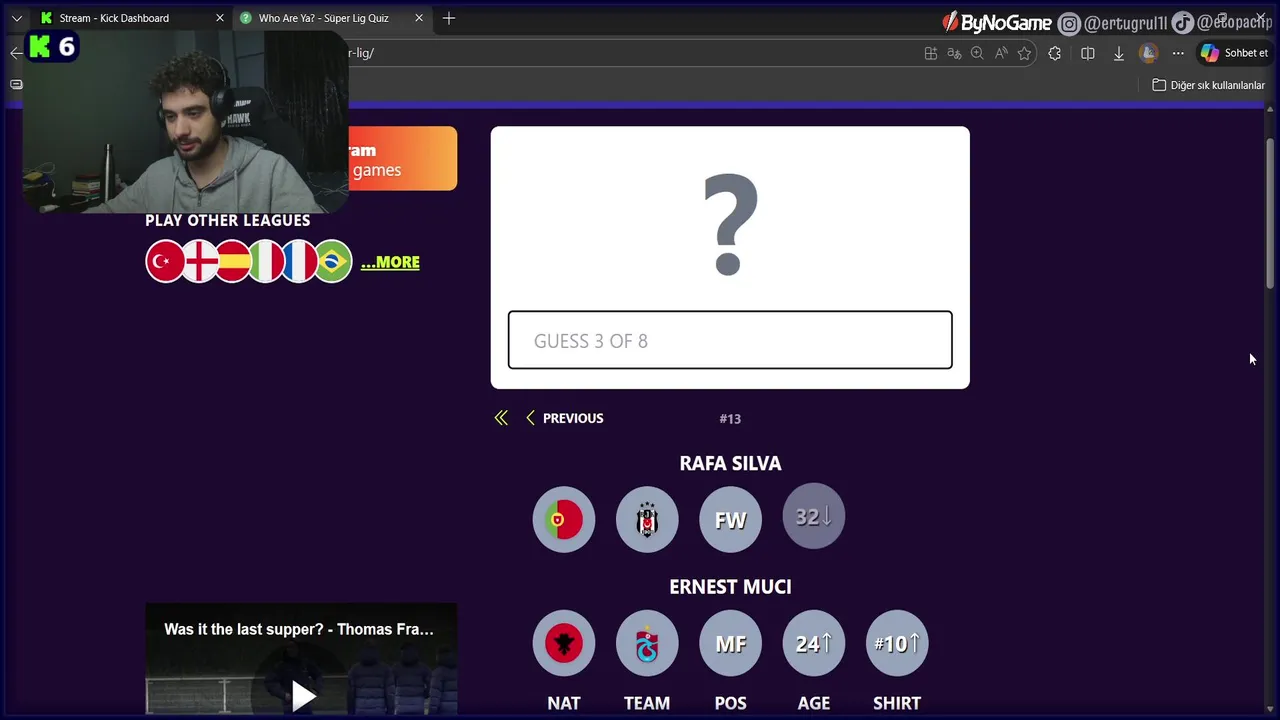Switch to the Stream - Kick Dashboard tab

130,18
